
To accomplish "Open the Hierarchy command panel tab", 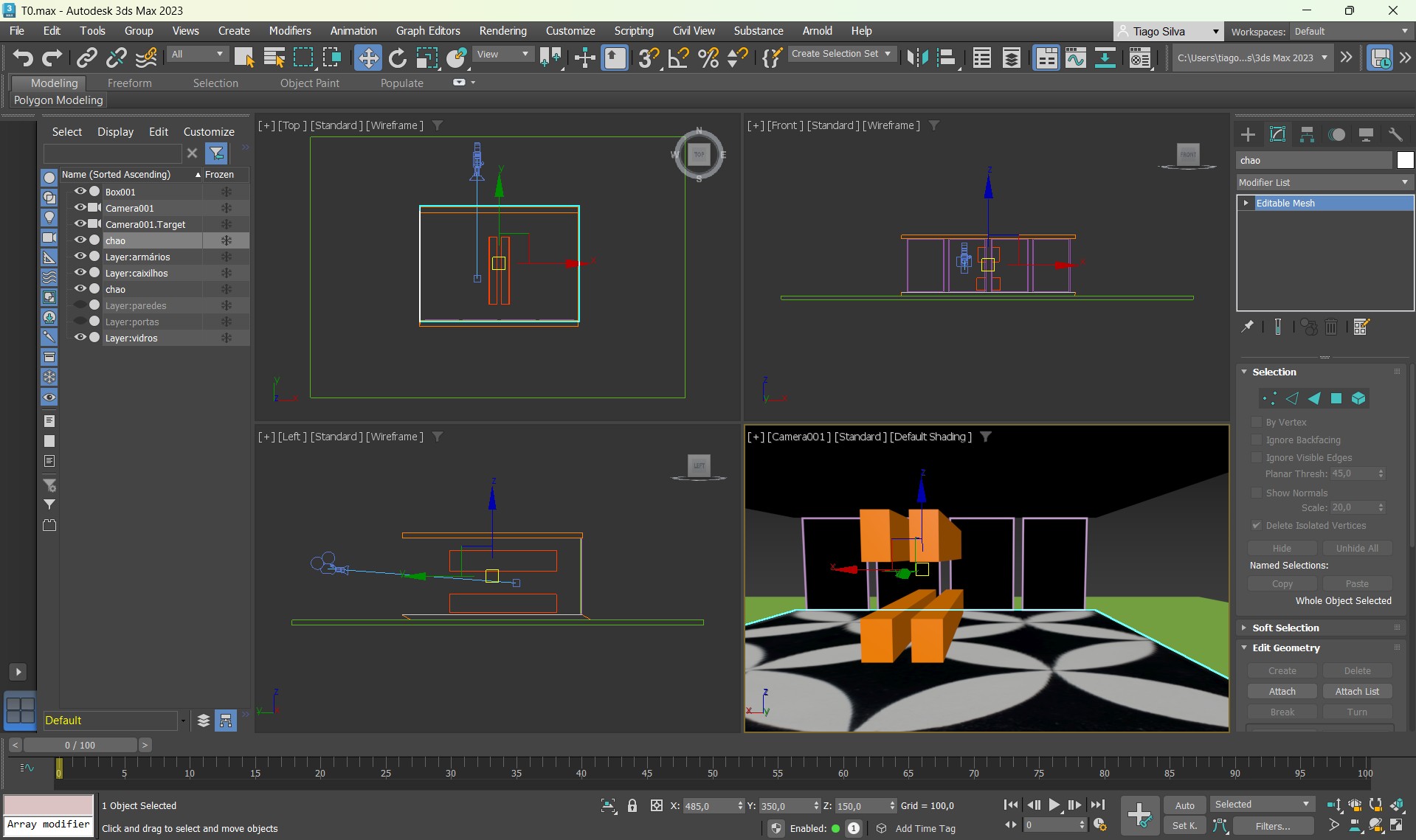I will [1307, 134].
